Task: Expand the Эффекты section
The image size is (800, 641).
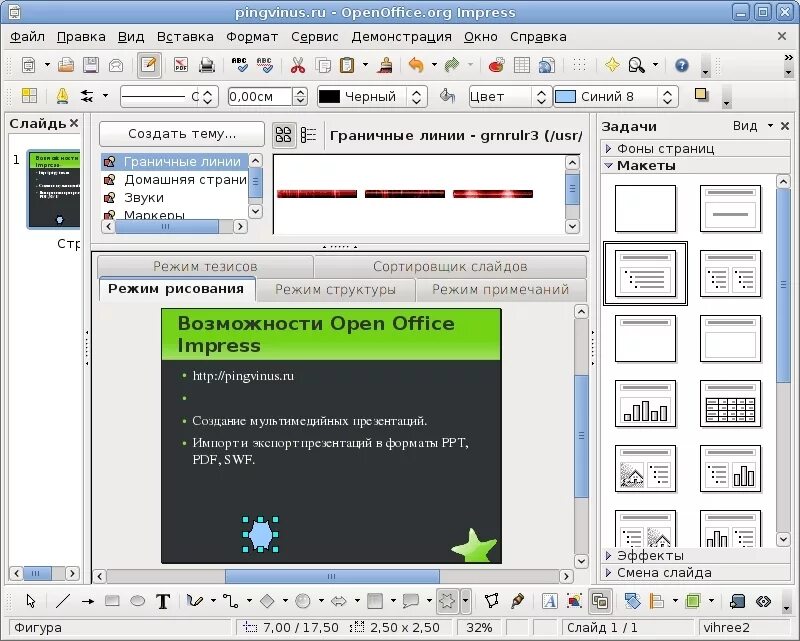Action: pos(695,555)
